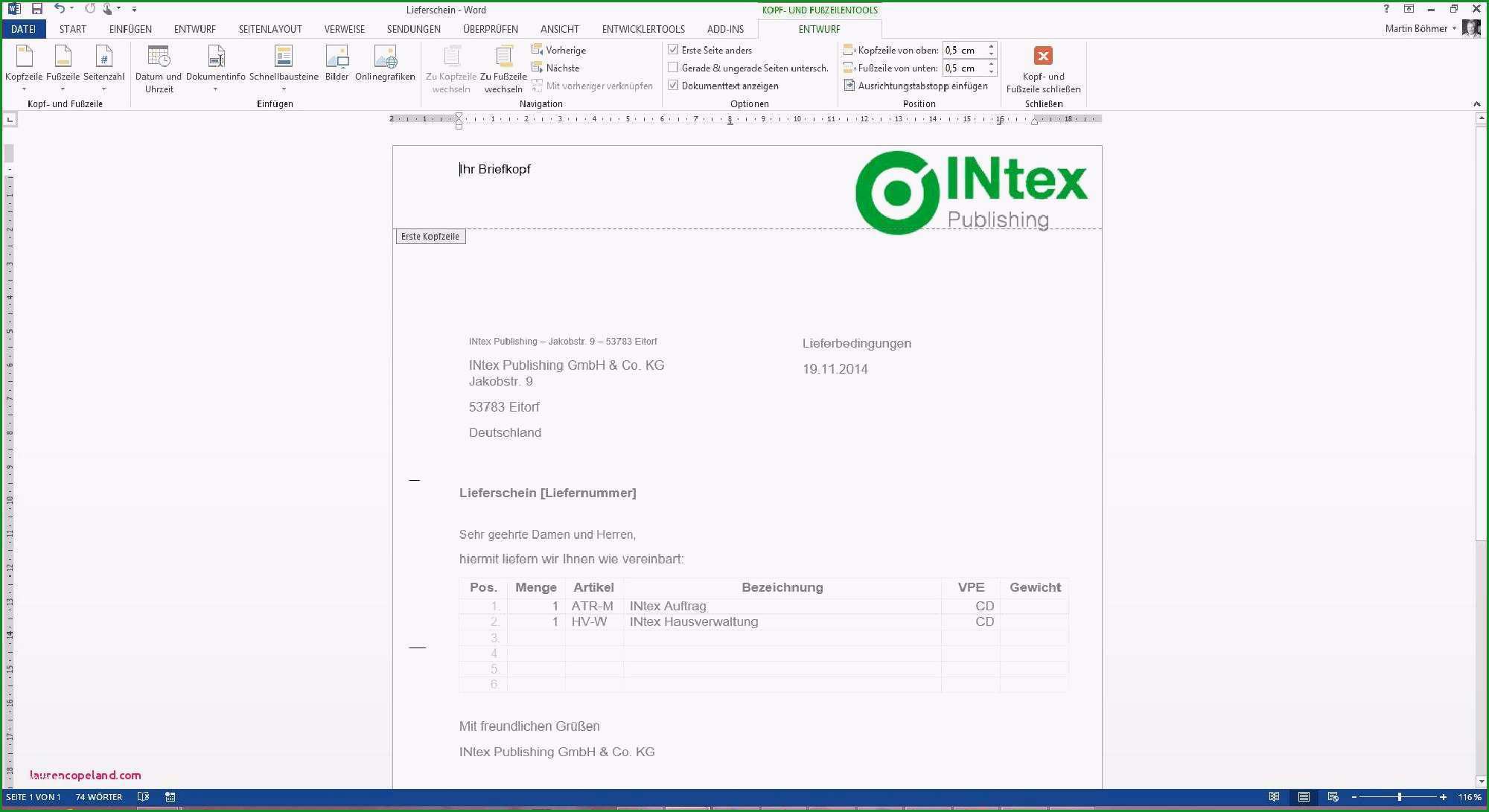Viewport: 1489px width, 812px height.
Task: Click the Fußzeile von unten input field
Action: (x=964, y=68)
